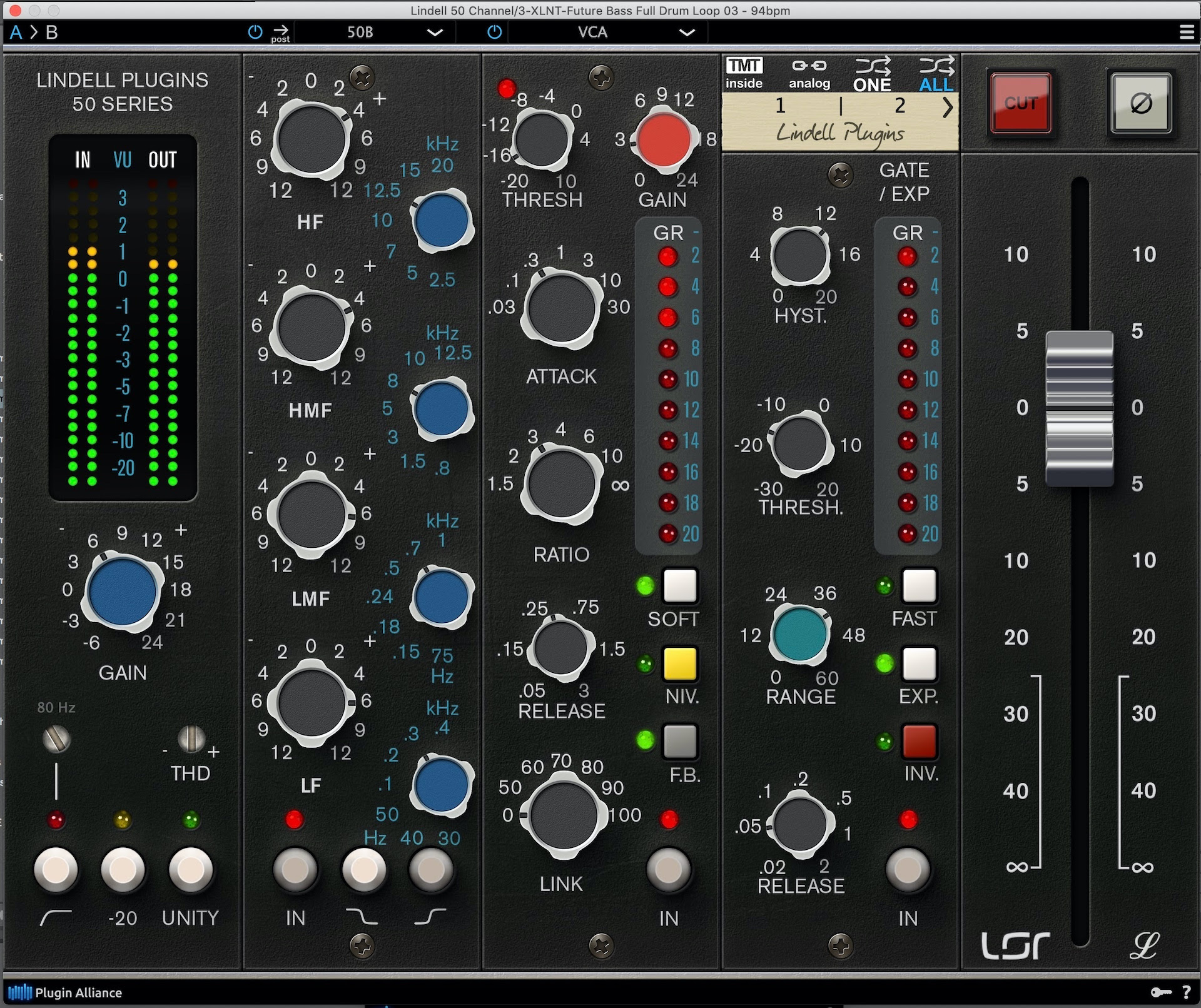Select ONE randomize channel option
Screen dimensions: 1201x1008
pyautogui.click(x=872, y=75)
